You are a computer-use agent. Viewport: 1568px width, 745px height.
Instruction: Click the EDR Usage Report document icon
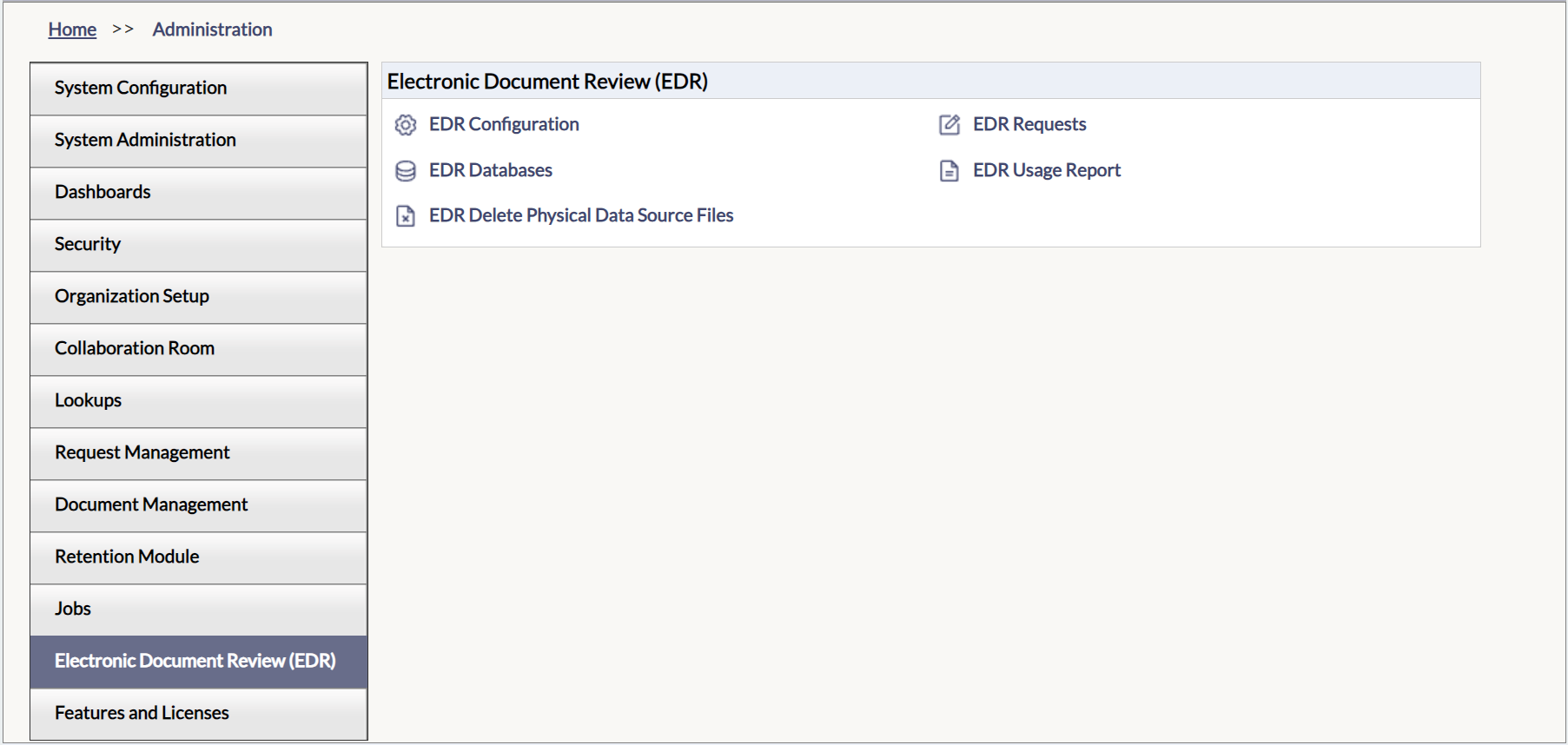[949, 171]
